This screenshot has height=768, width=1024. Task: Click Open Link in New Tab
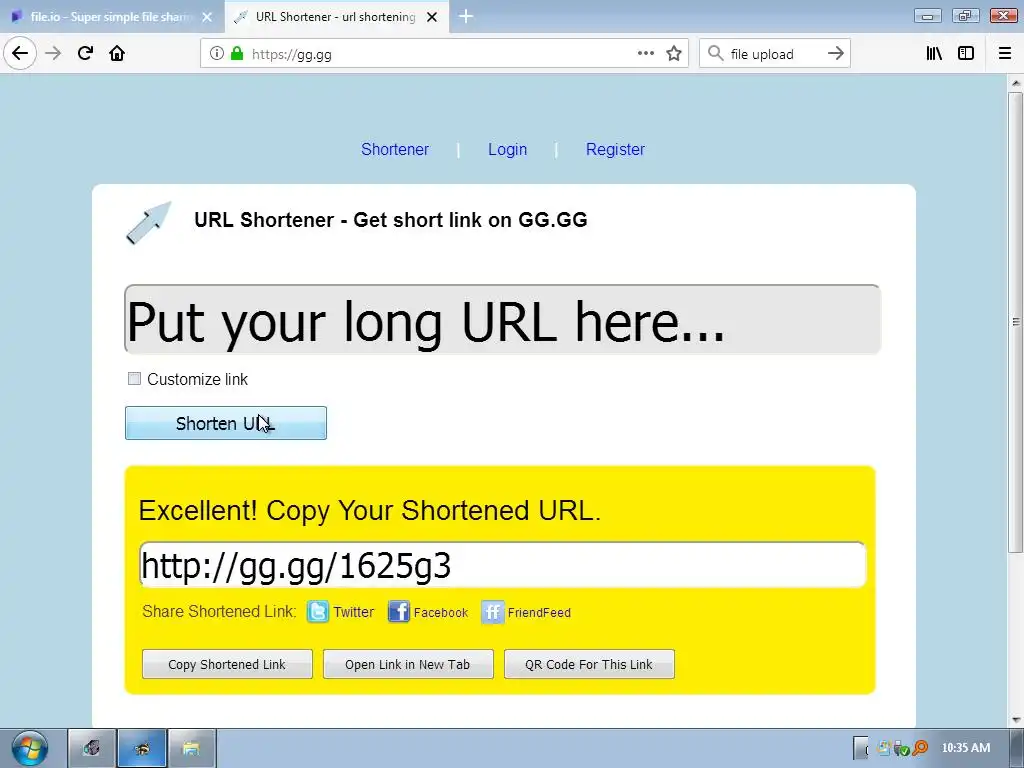[408, 664]
